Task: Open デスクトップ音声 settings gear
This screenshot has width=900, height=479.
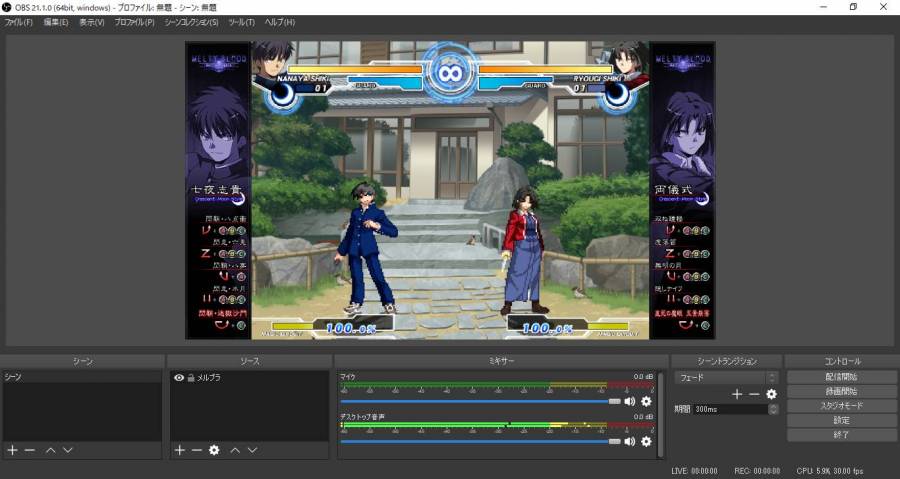Action: pos(646,441)
